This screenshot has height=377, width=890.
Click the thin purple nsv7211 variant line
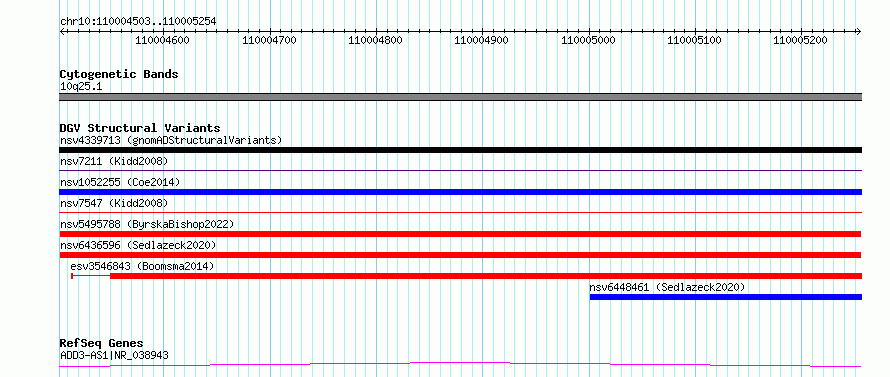pyautogui.click(x=461, y=170)
